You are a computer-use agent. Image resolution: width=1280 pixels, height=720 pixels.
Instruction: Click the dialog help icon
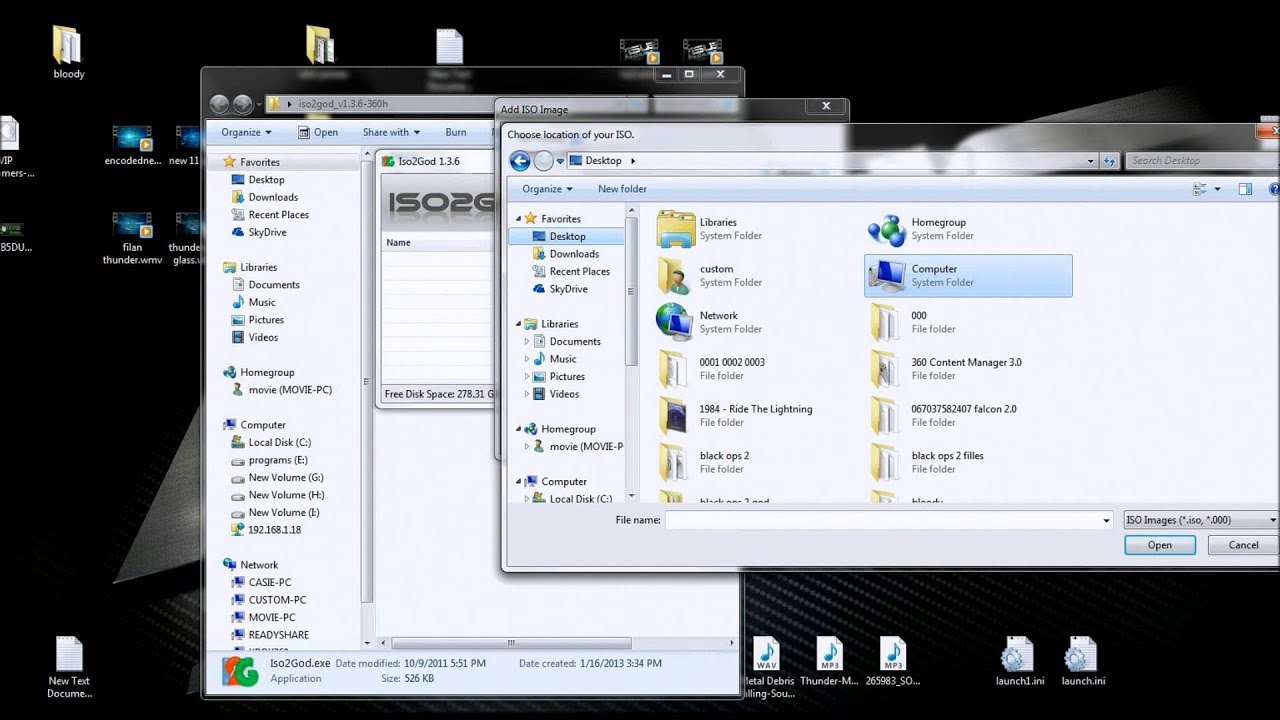click(1274, 189)
